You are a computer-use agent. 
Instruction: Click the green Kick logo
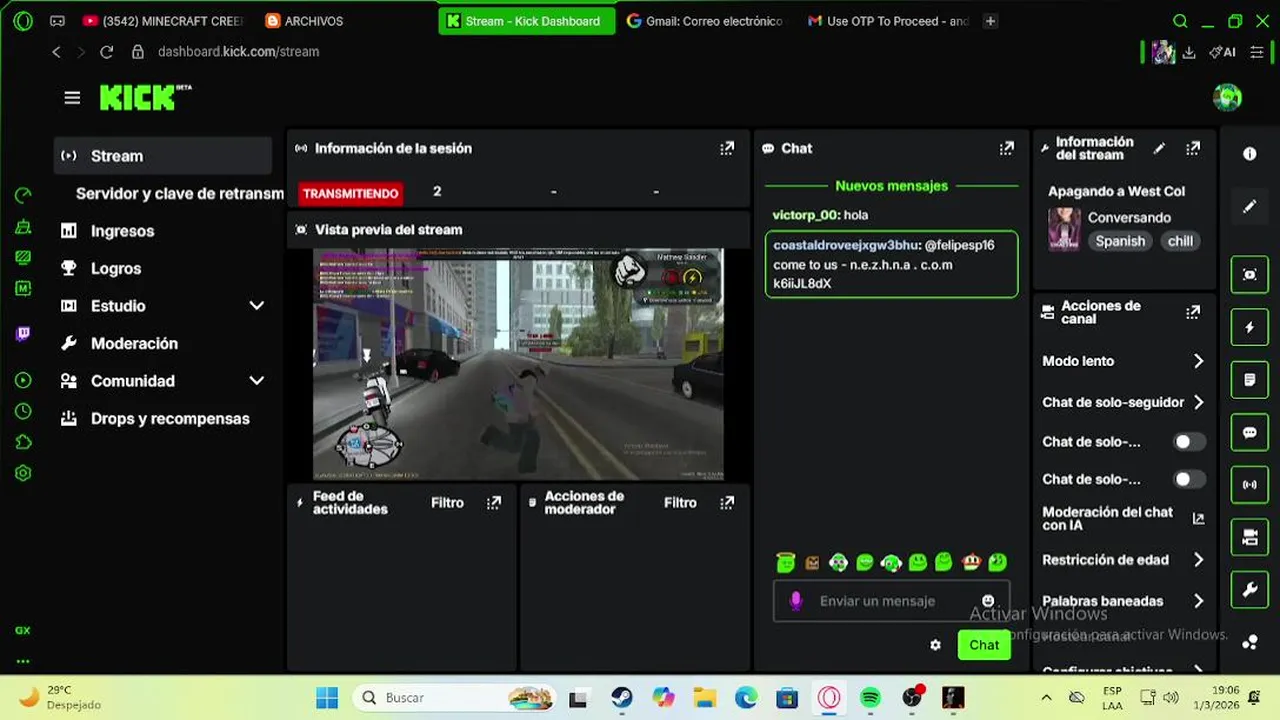pyautogui.click(x=145, y=97)
